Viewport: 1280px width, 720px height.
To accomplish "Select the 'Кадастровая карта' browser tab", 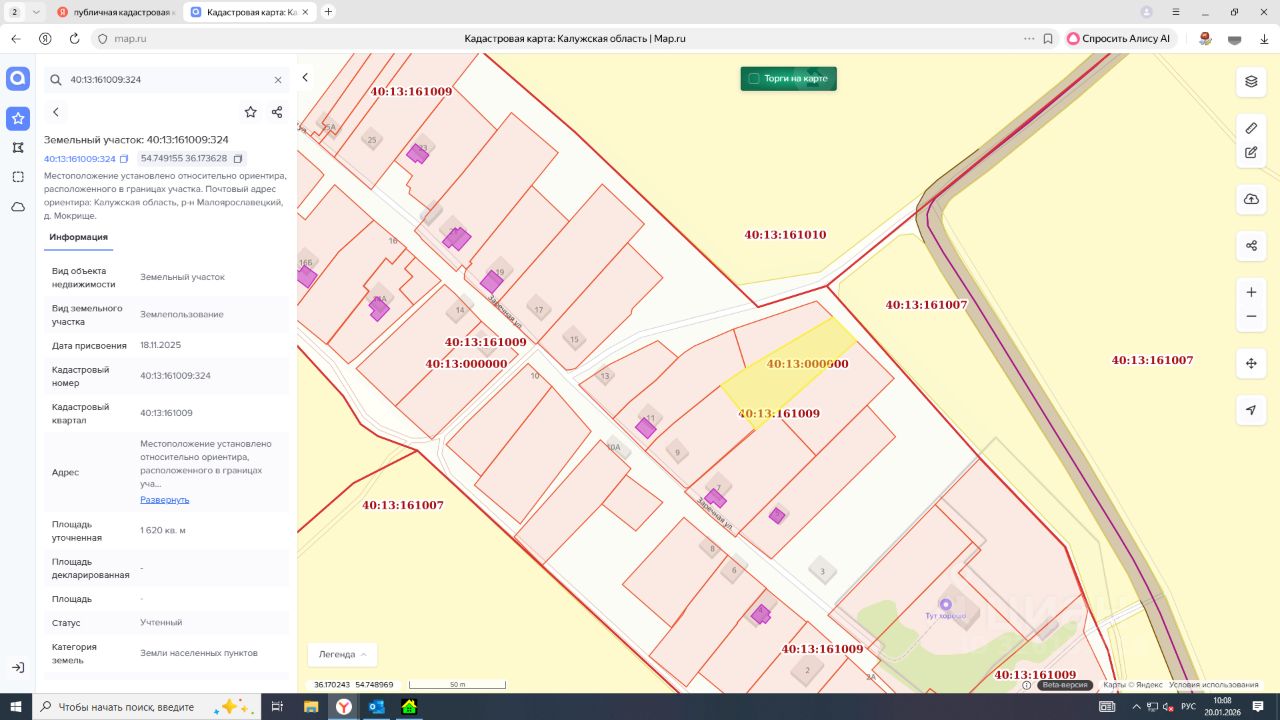I will point(252,12).
